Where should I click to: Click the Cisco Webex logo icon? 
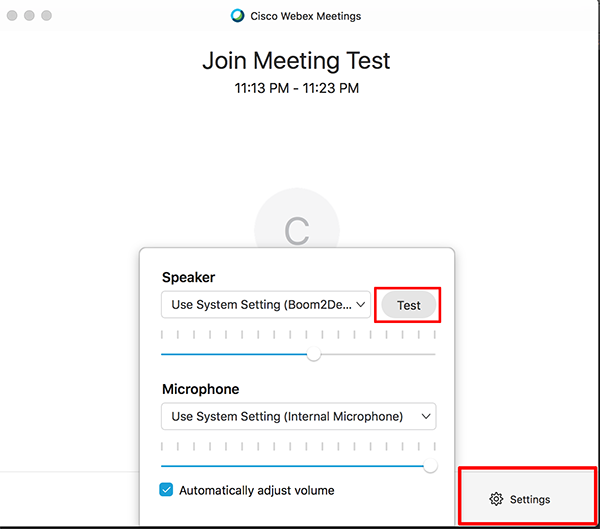click(x=237, y=16)
